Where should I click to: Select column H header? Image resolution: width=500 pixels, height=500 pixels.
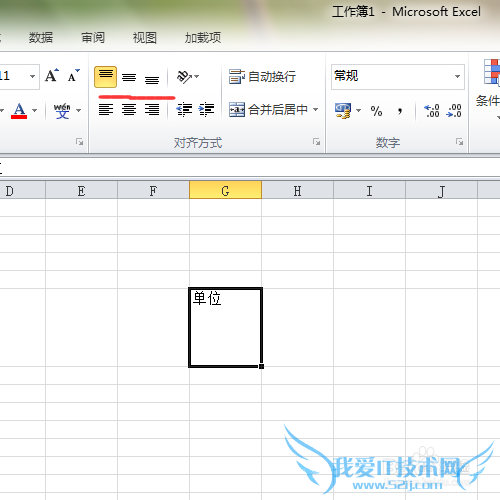click(x=297, y=191)
